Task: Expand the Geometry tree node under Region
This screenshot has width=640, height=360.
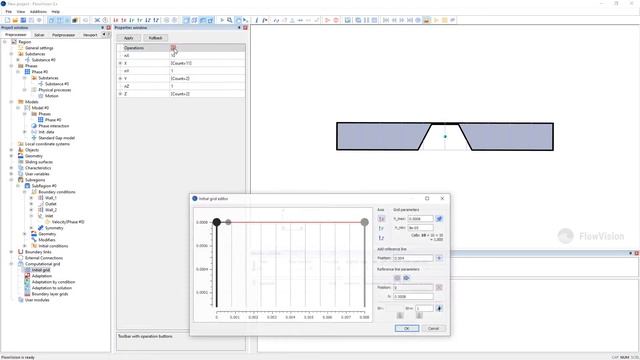Action: point(11,156)
